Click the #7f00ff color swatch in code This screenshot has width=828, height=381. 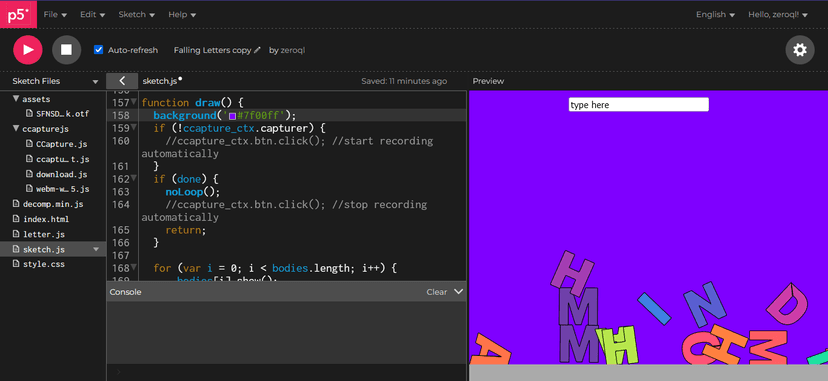coord(232,116)
